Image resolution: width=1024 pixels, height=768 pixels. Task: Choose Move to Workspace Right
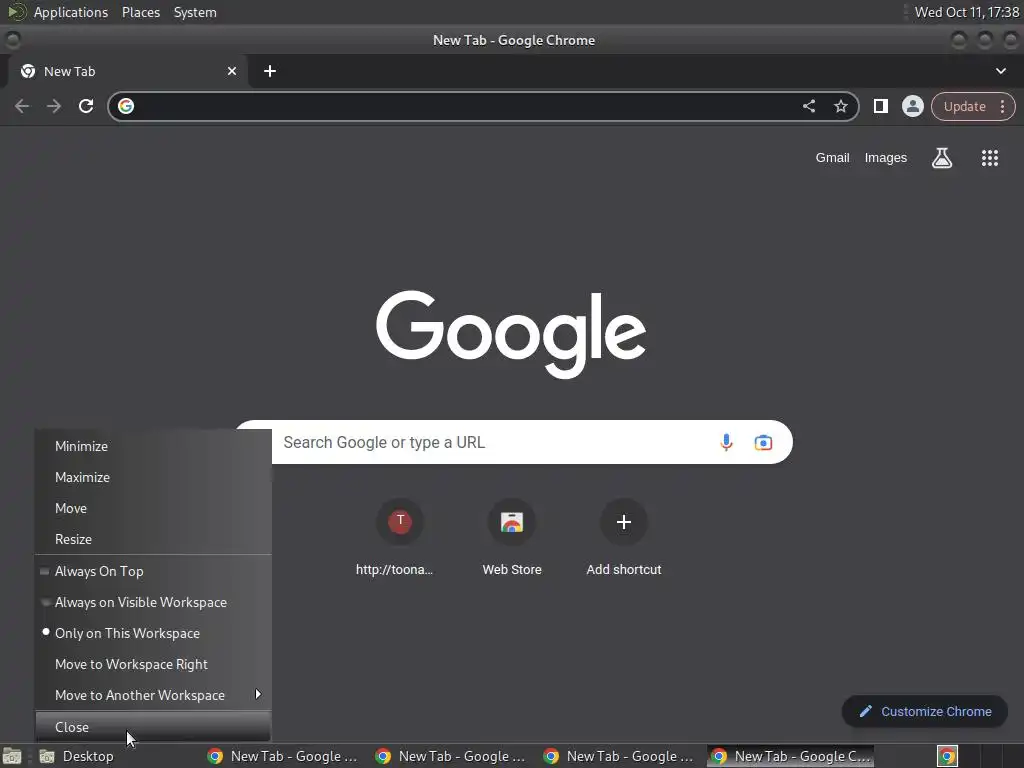click(153, 664)
